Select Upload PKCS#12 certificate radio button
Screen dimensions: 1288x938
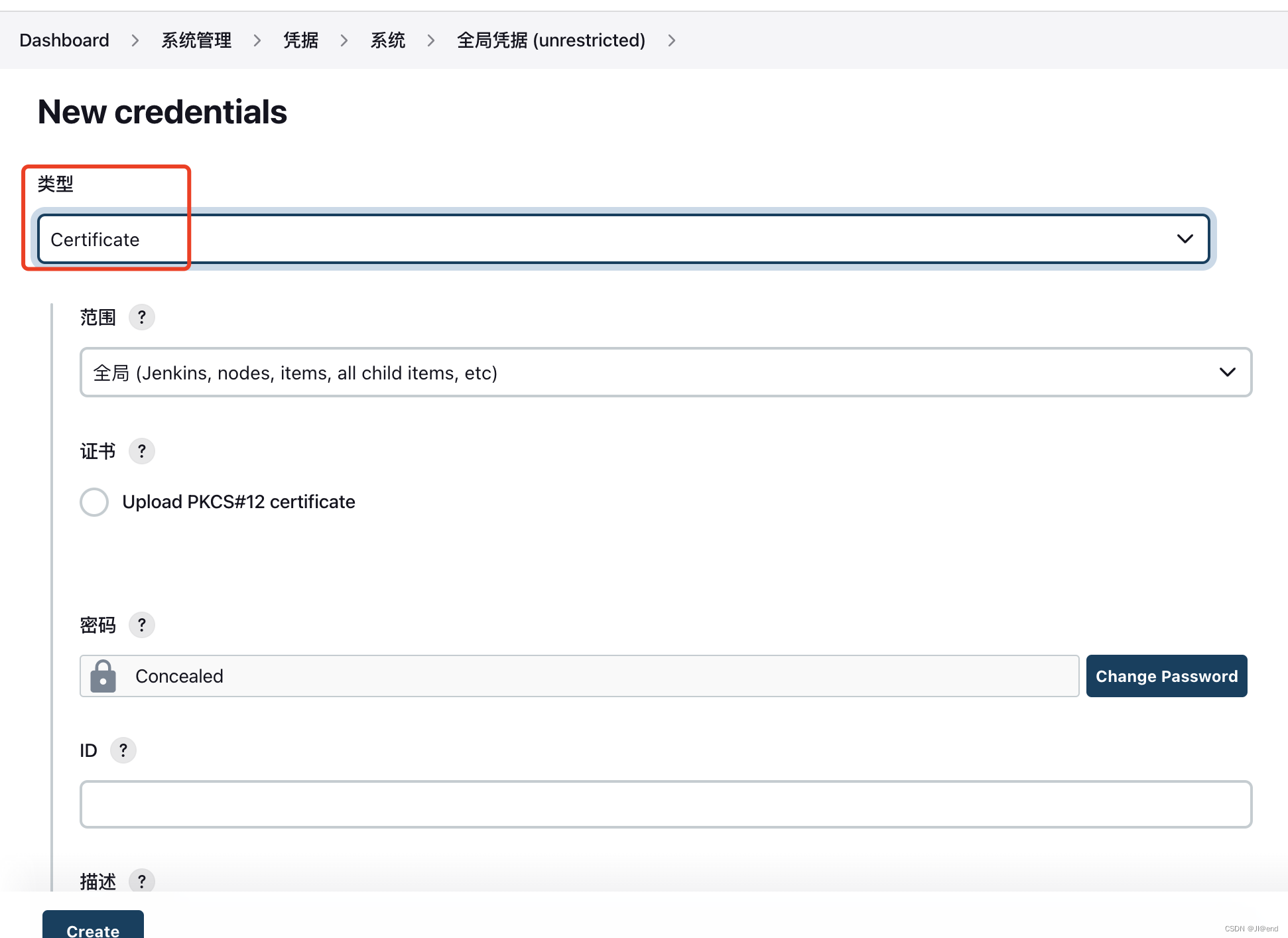[94, 502]
